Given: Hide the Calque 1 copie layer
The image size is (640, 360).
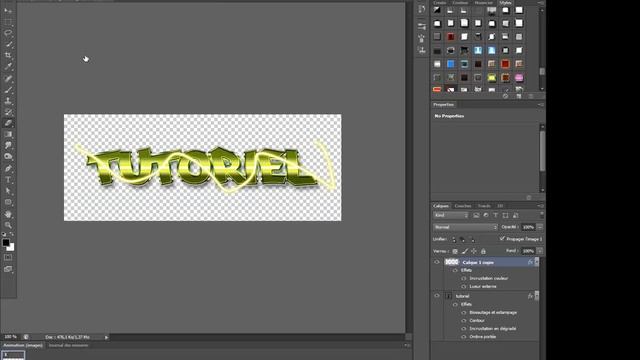Looking at the screenshot, I should [x=437, y=262].
